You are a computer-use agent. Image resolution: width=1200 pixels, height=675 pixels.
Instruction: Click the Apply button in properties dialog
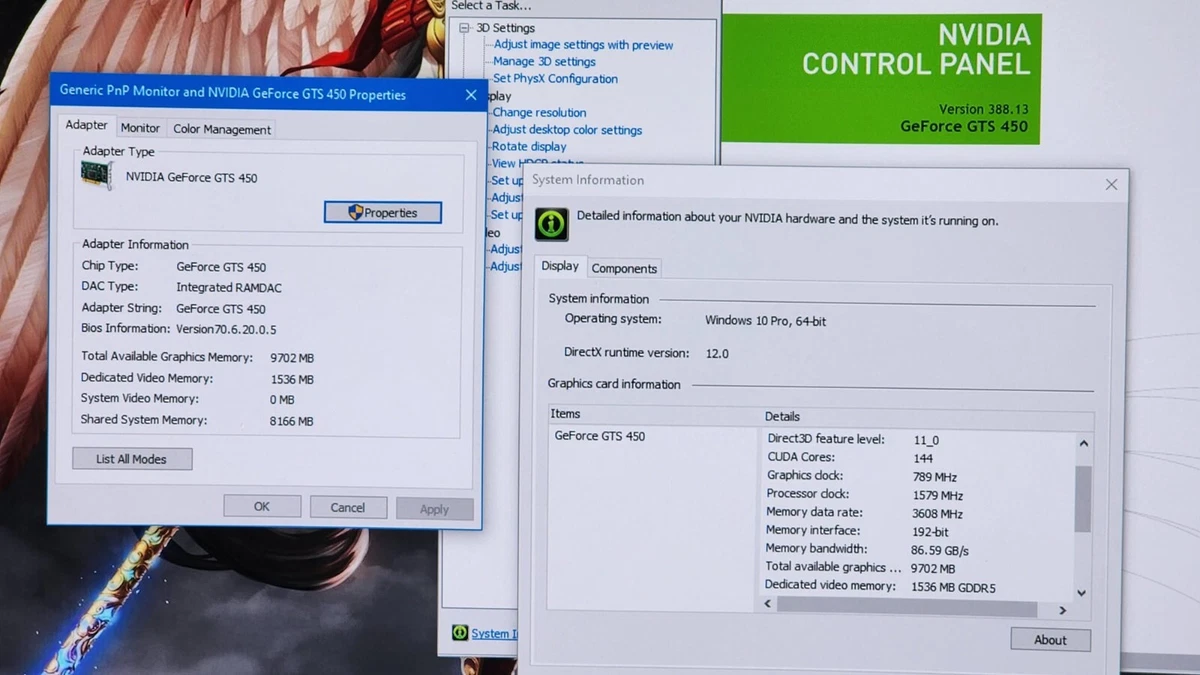[434, 509]
